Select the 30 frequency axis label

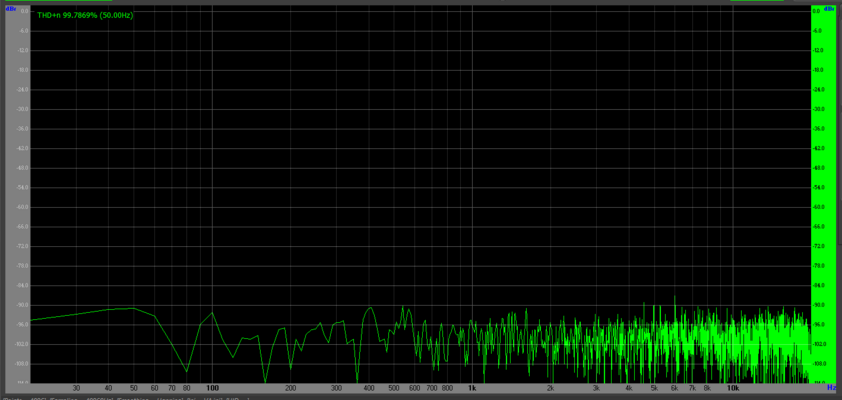click(76, 388)
